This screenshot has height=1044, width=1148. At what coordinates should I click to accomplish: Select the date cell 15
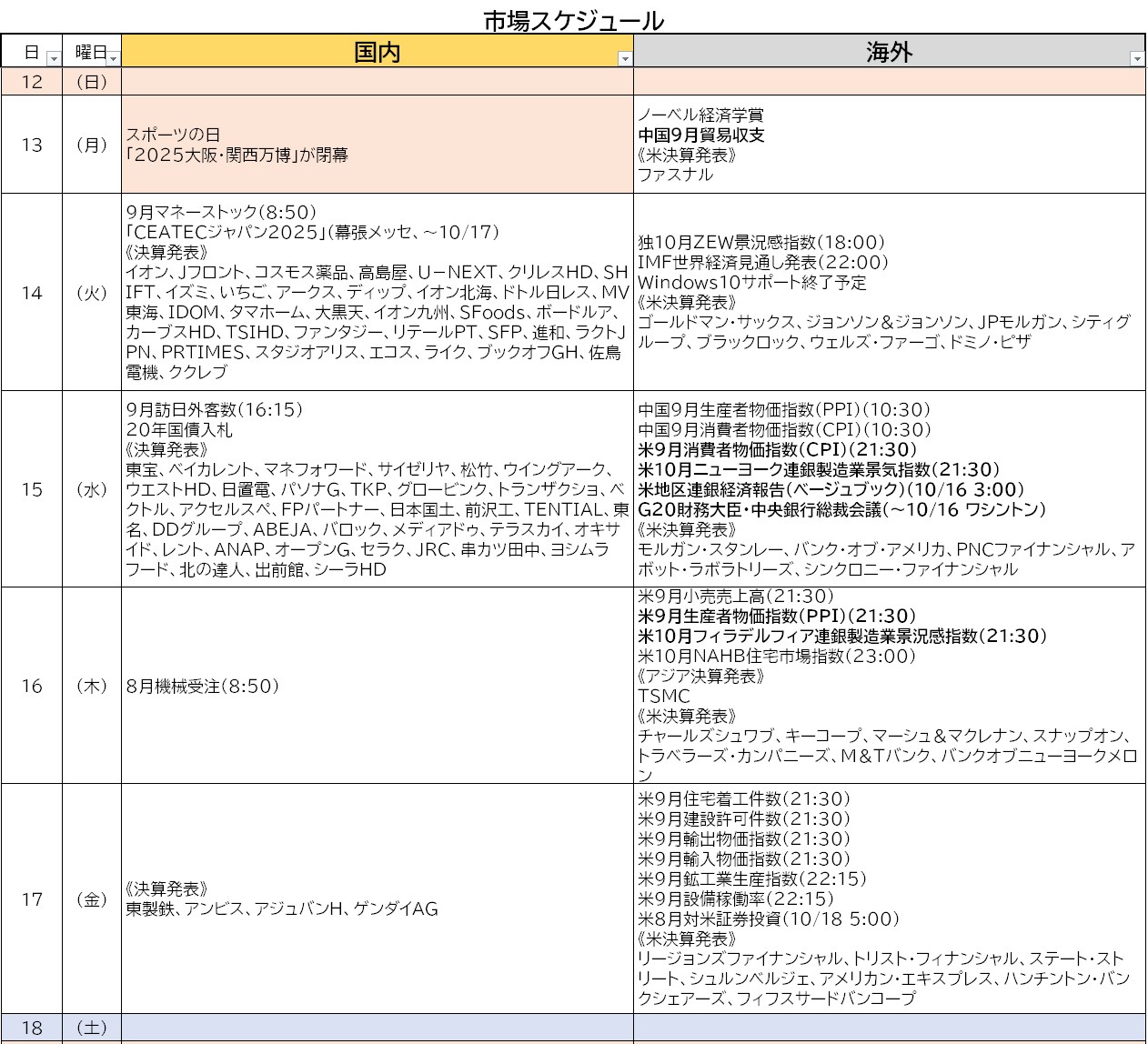click(32, 489)
